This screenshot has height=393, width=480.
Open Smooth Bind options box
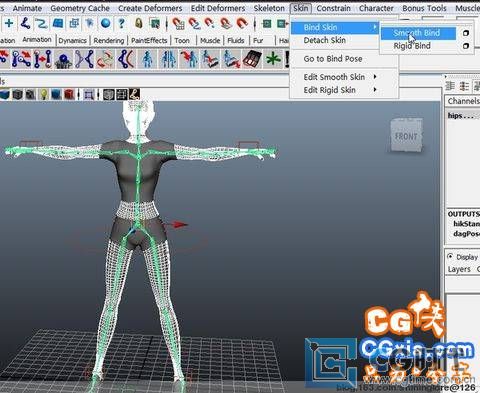(466, 33)
